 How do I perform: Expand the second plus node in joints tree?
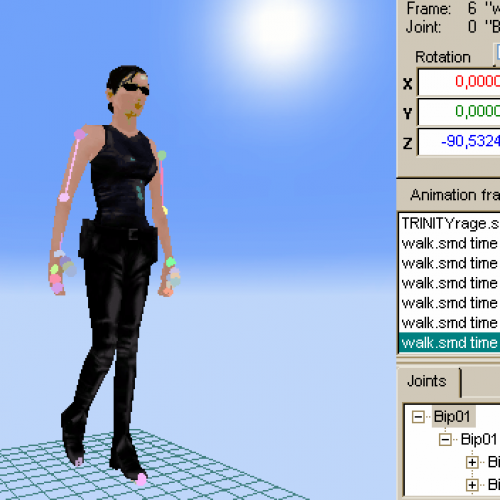point(472,485)
